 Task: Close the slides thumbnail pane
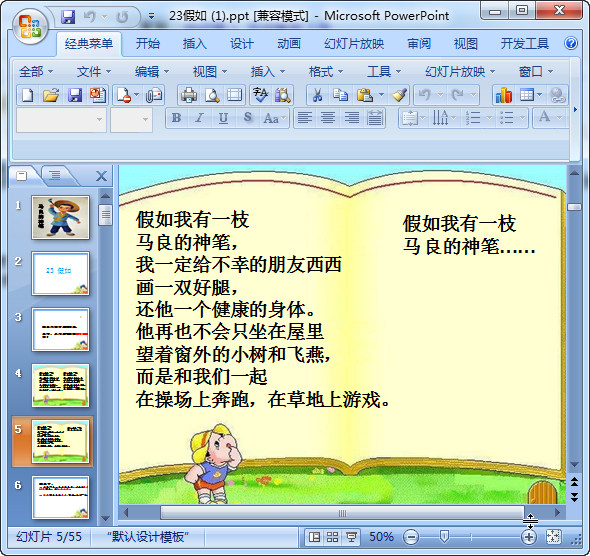point(101,176)
